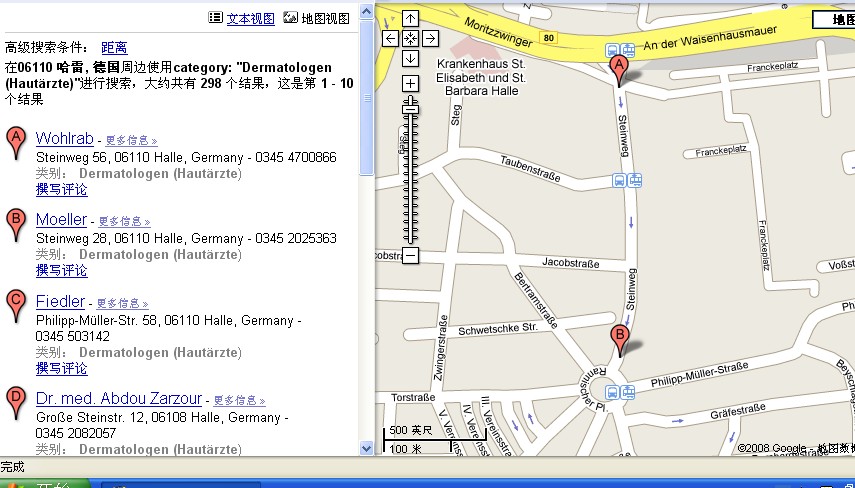Click marker A on the map
The image size is (855, 488).
pos(619,69)
